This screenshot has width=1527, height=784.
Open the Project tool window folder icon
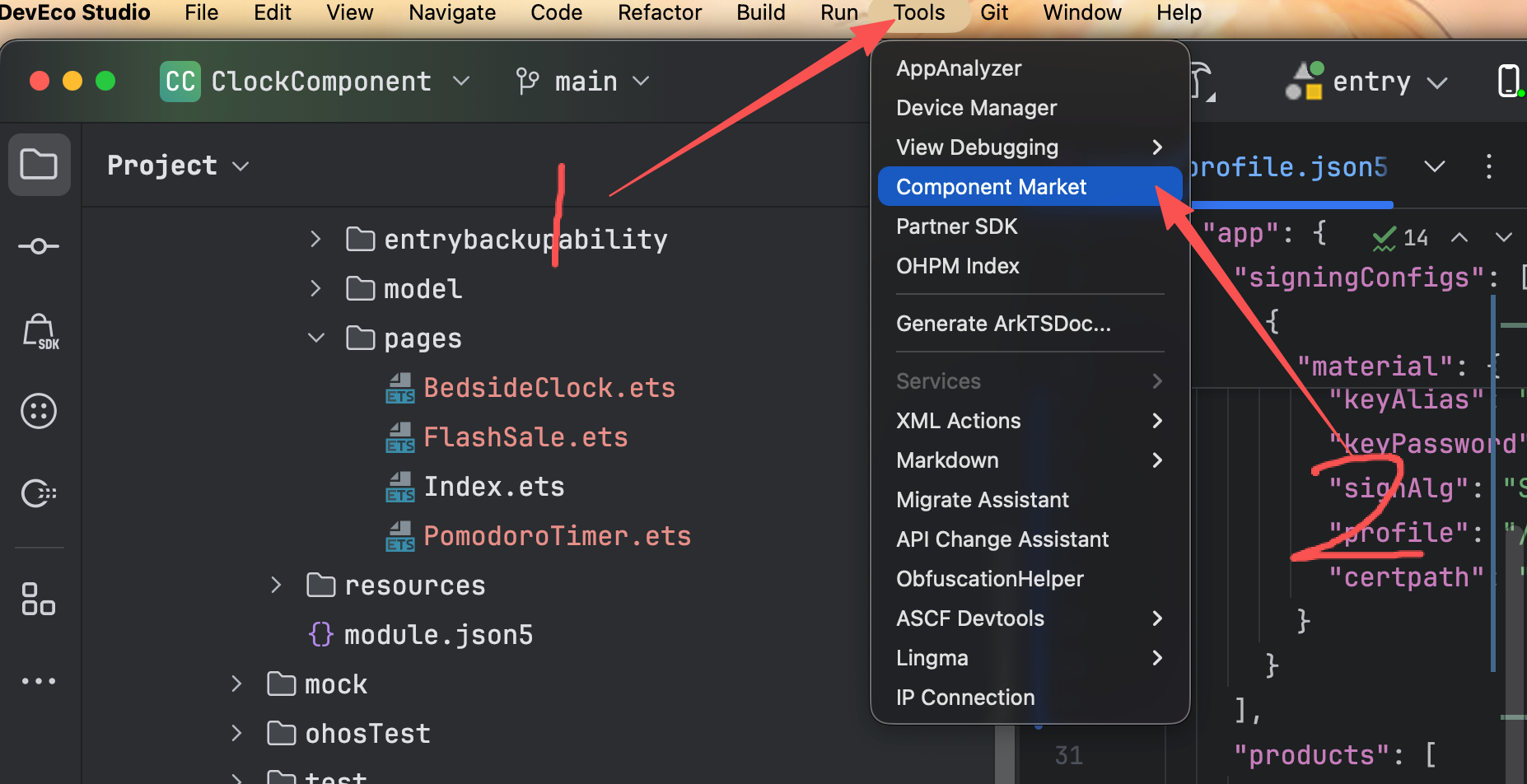point(39,165)
